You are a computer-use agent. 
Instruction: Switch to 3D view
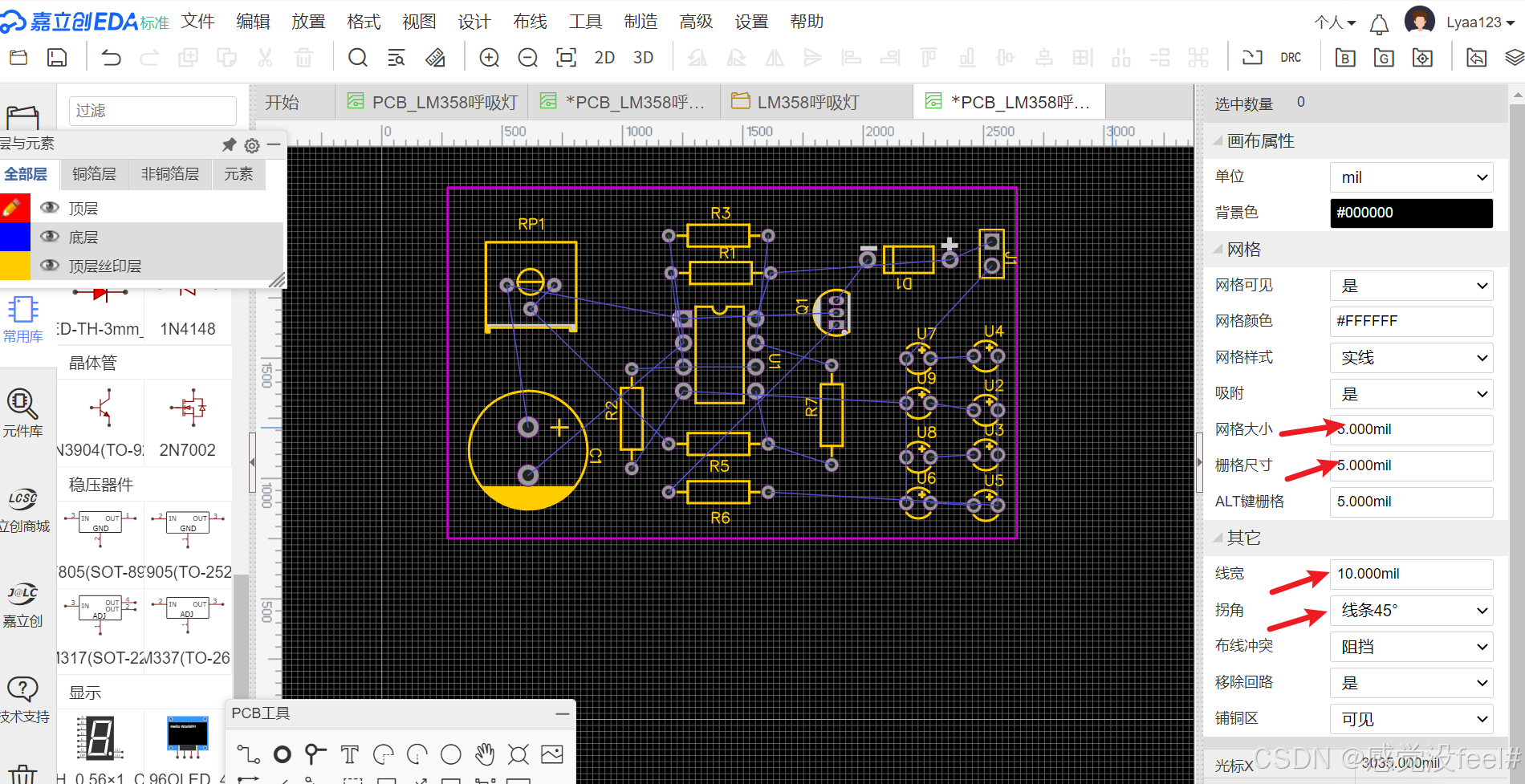tap(643, 57)
